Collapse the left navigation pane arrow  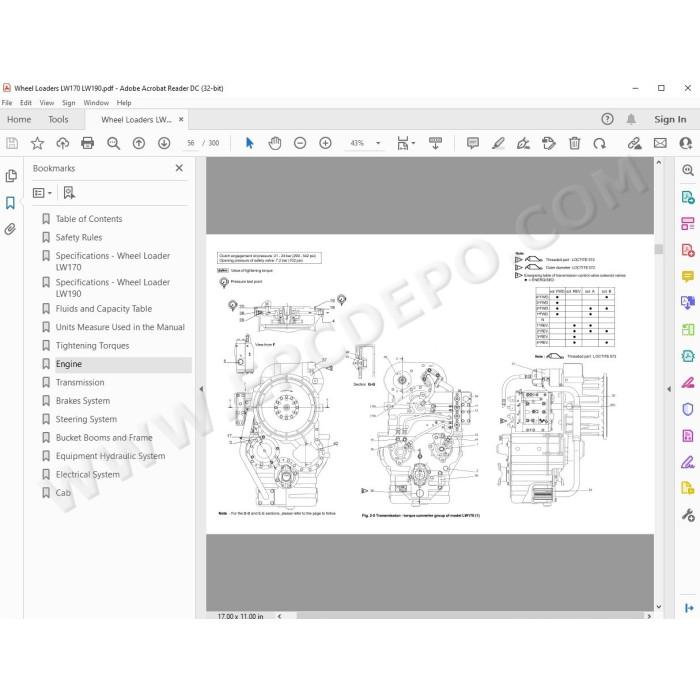tap(201, 389)
